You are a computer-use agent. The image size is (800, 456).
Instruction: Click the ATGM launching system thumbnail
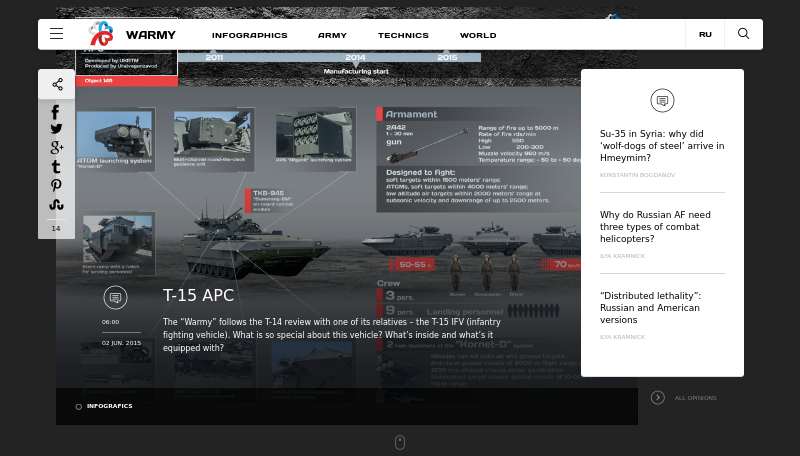[x=115, y=135]
